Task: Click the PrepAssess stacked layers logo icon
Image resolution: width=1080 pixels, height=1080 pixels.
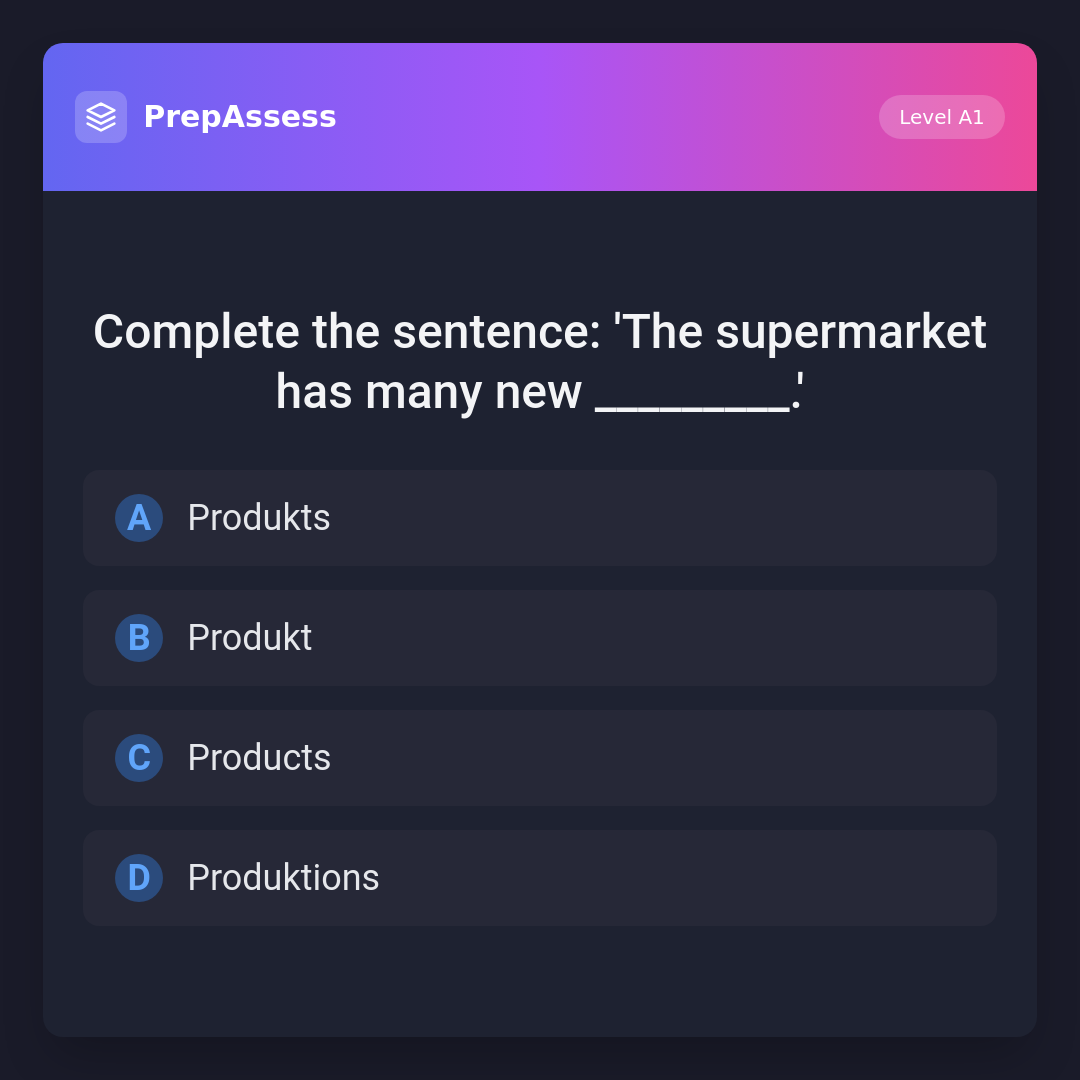Action: click(101, 117)
